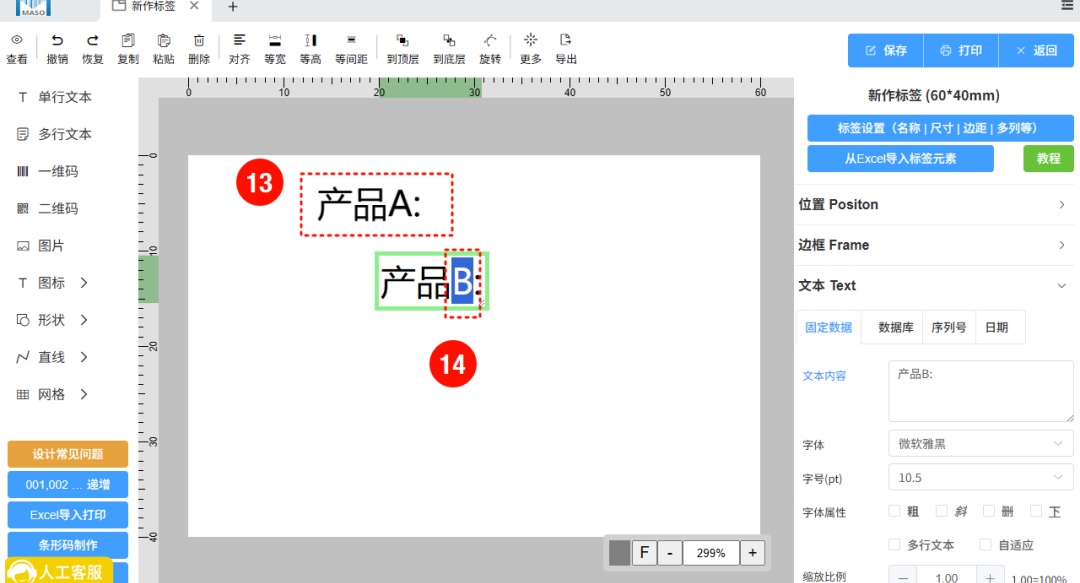1080x583 pixels.
Task: Click the 返回 back button
Action: tap(1036, 50)
